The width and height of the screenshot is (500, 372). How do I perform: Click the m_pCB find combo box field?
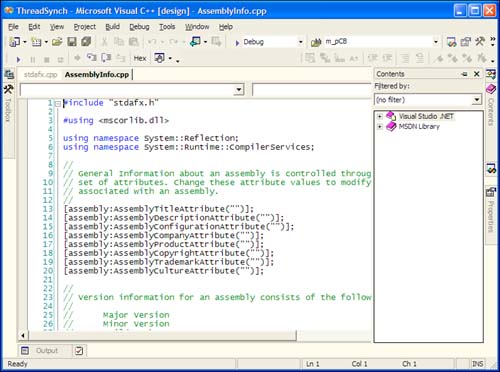point(378,42)
